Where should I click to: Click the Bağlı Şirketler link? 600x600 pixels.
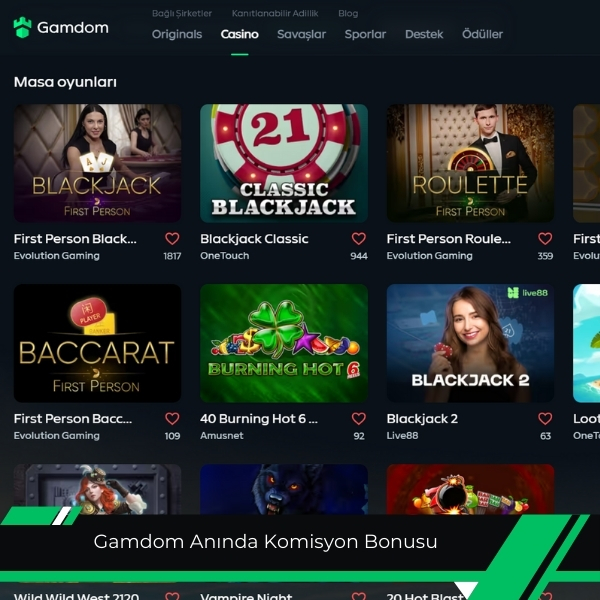pos(182,13)
